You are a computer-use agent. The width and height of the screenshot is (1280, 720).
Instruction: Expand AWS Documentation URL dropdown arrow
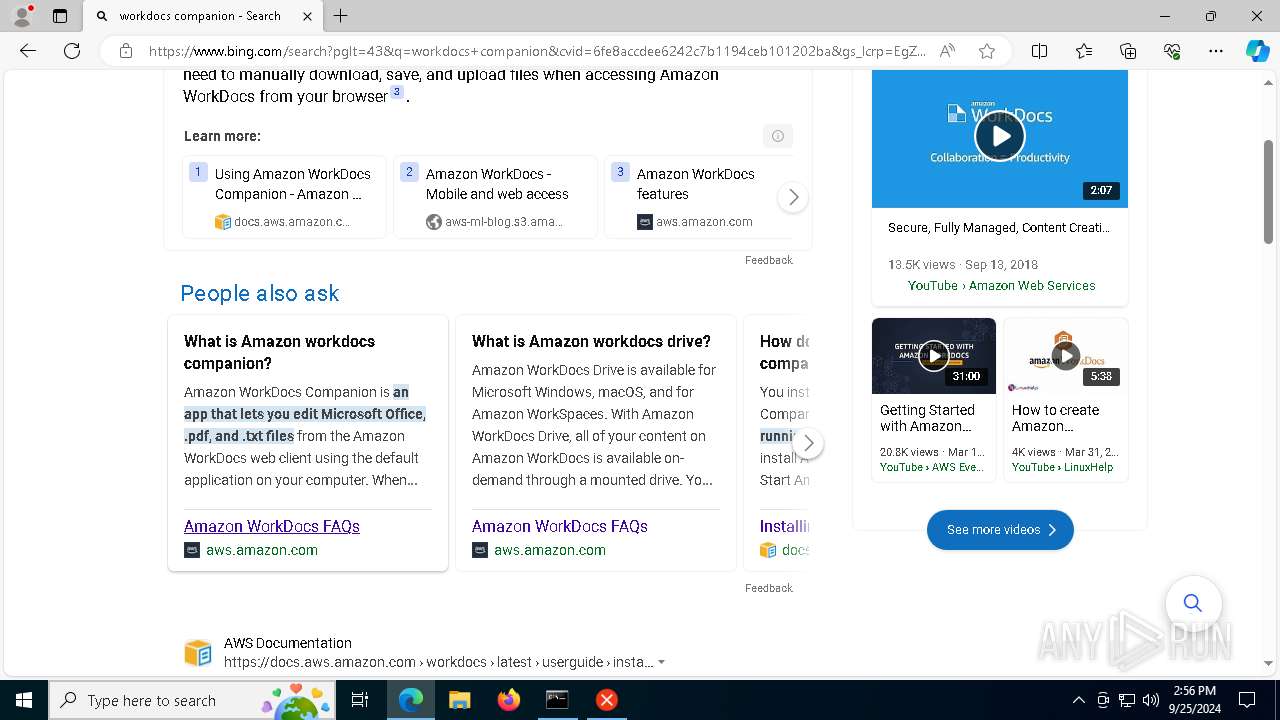[662, 662]
